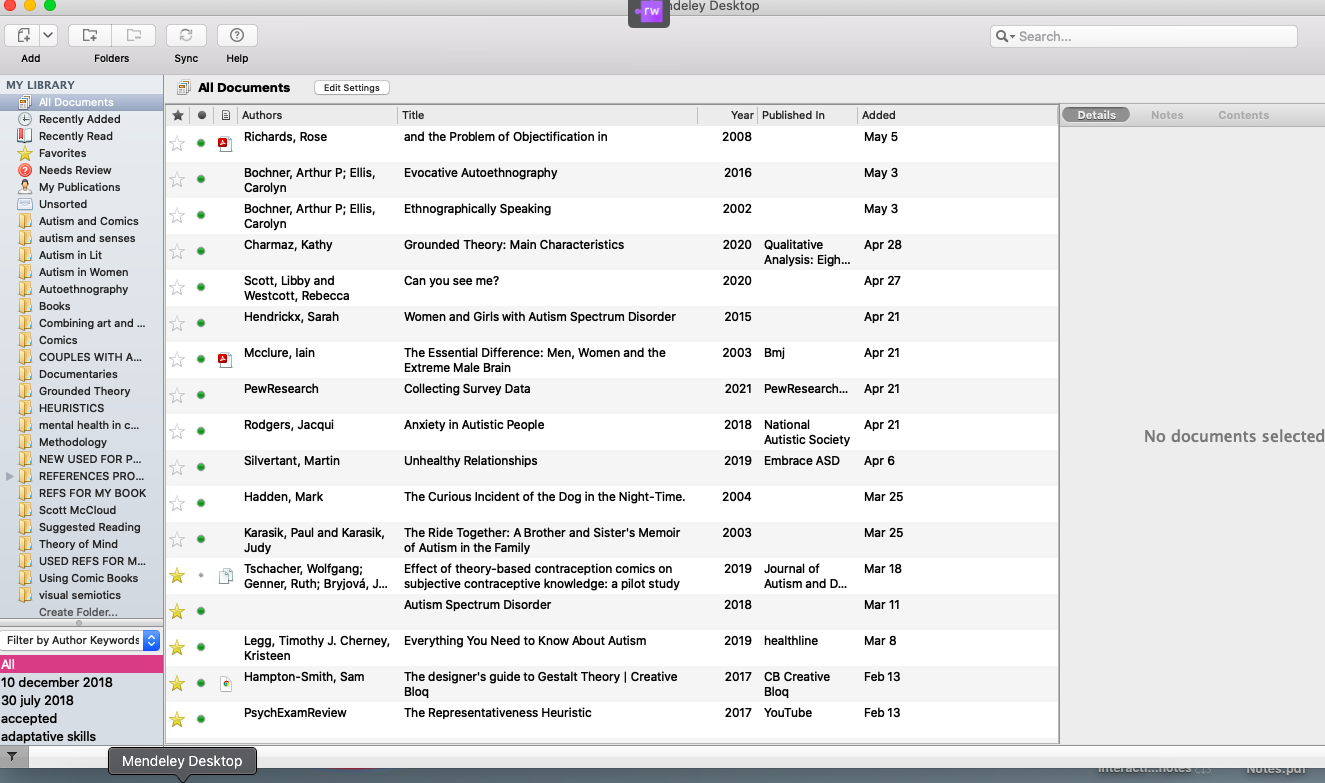Toggle read status dot for Silvertant, Martin
Screen dimensions: 1325x783
[x=201, y=467]
